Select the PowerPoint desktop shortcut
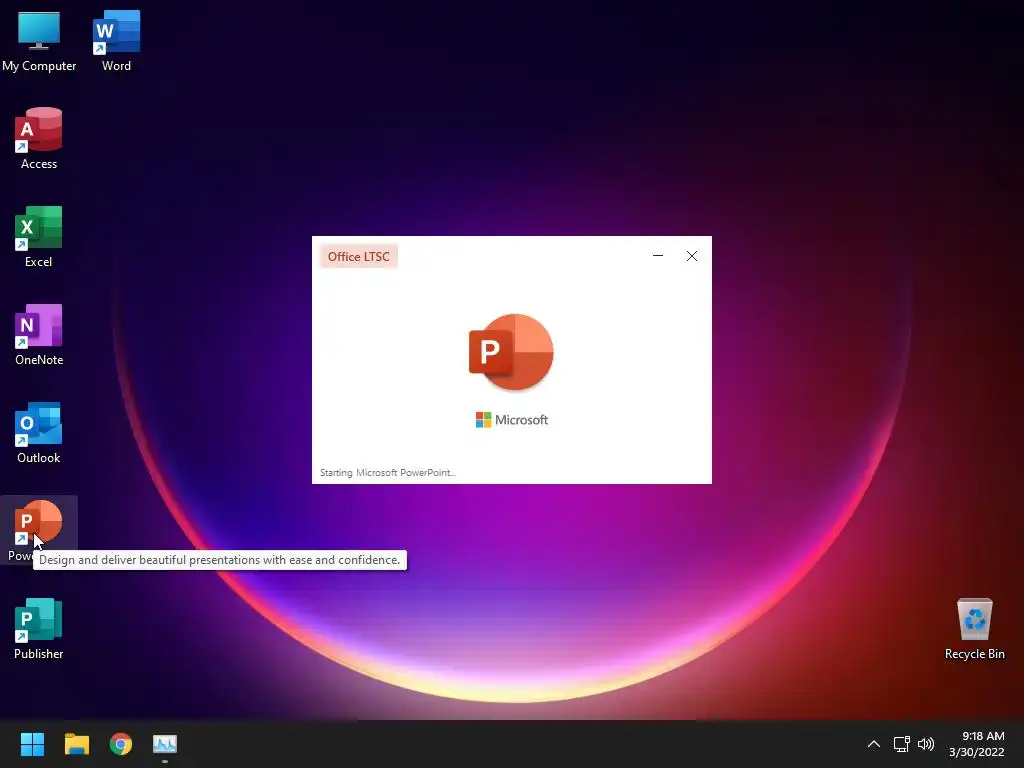This screenshot has width=1024, height=768. 39,530
